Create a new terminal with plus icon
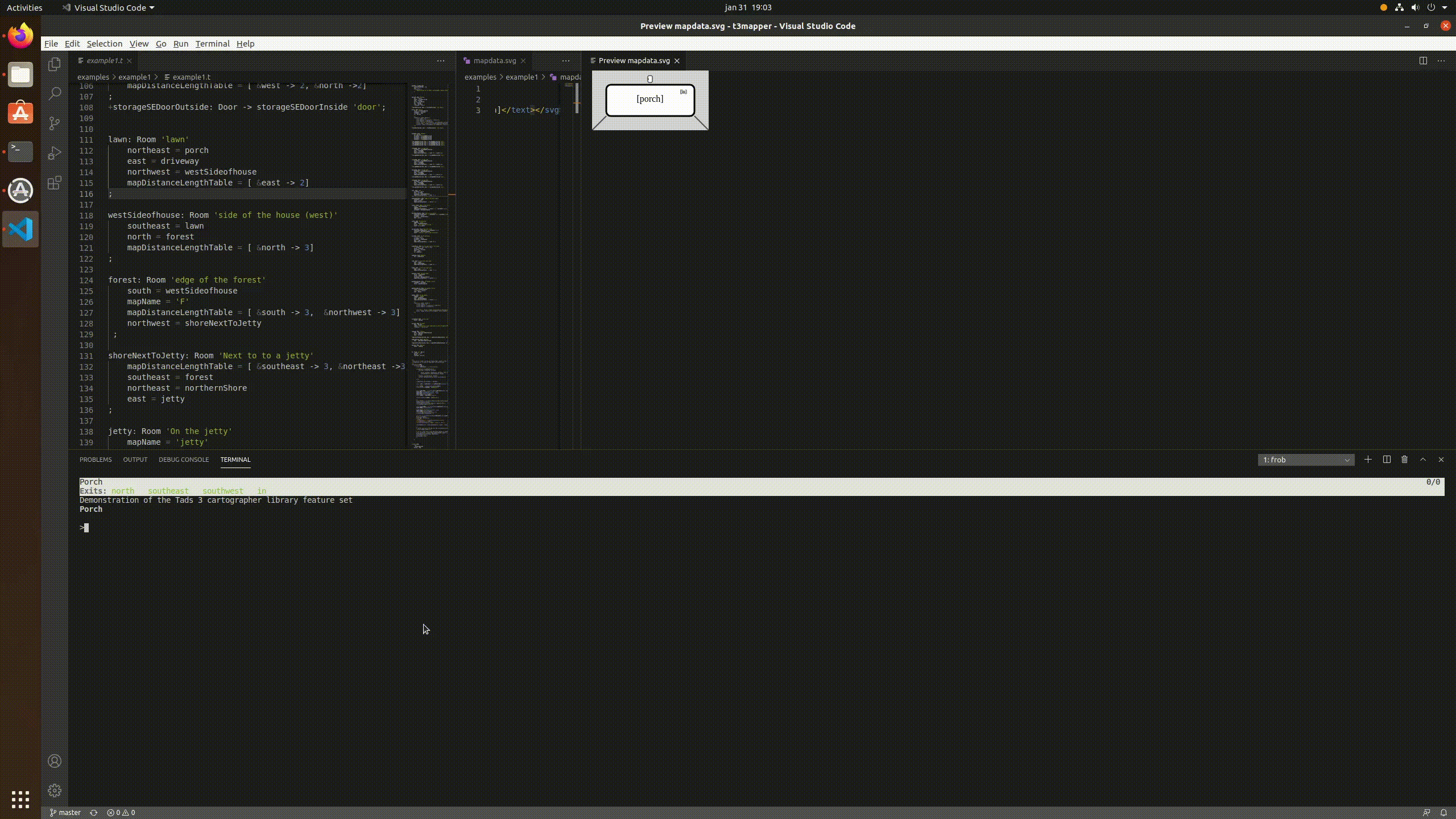 pyautogui.click(x=1368, y=460)
